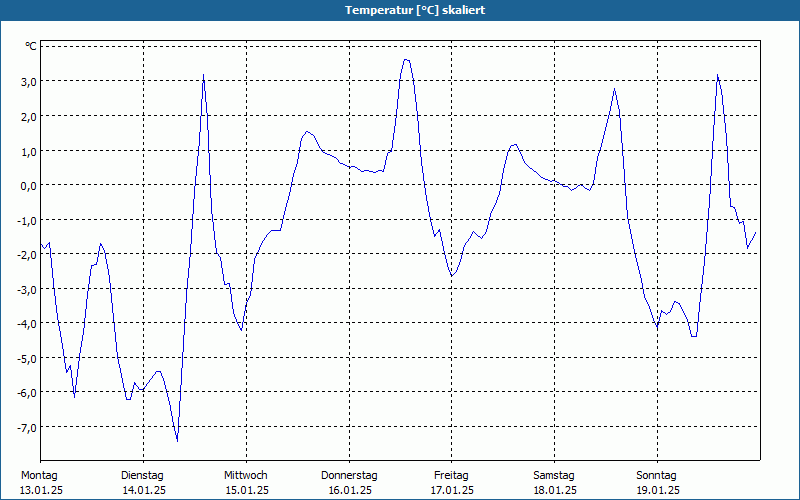Select the 0,0 y-axis tick label
The width and height of the screenshot is (800, 500).
click(x=28, y=185)
